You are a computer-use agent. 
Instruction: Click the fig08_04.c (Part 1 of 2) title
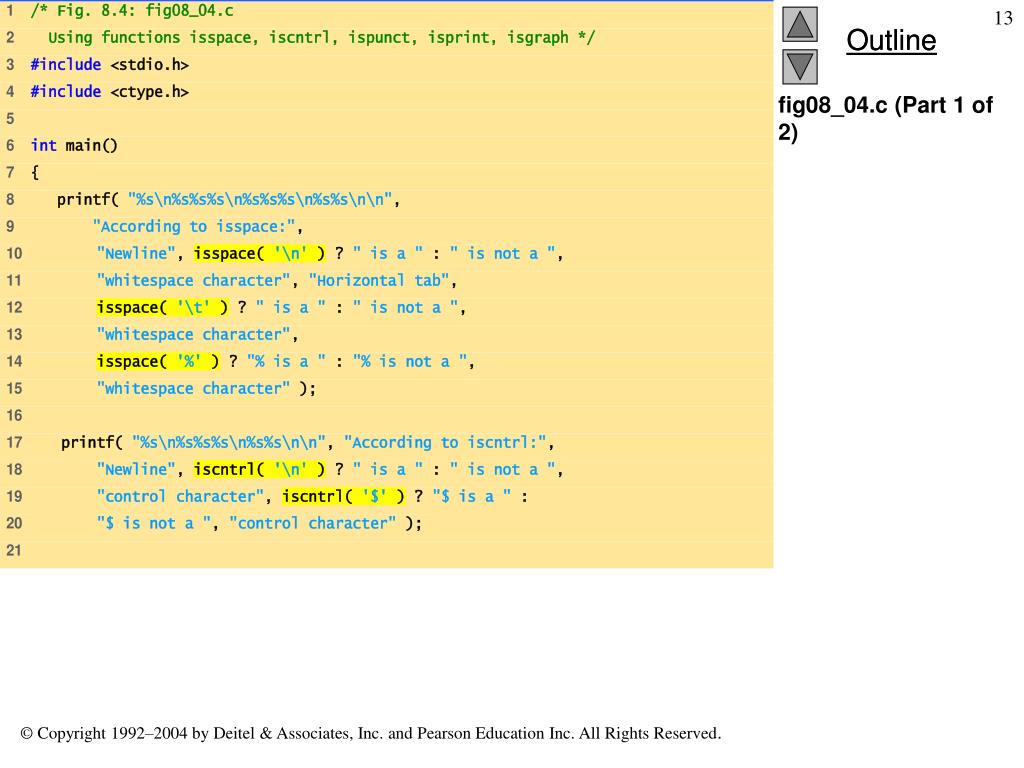886,118
